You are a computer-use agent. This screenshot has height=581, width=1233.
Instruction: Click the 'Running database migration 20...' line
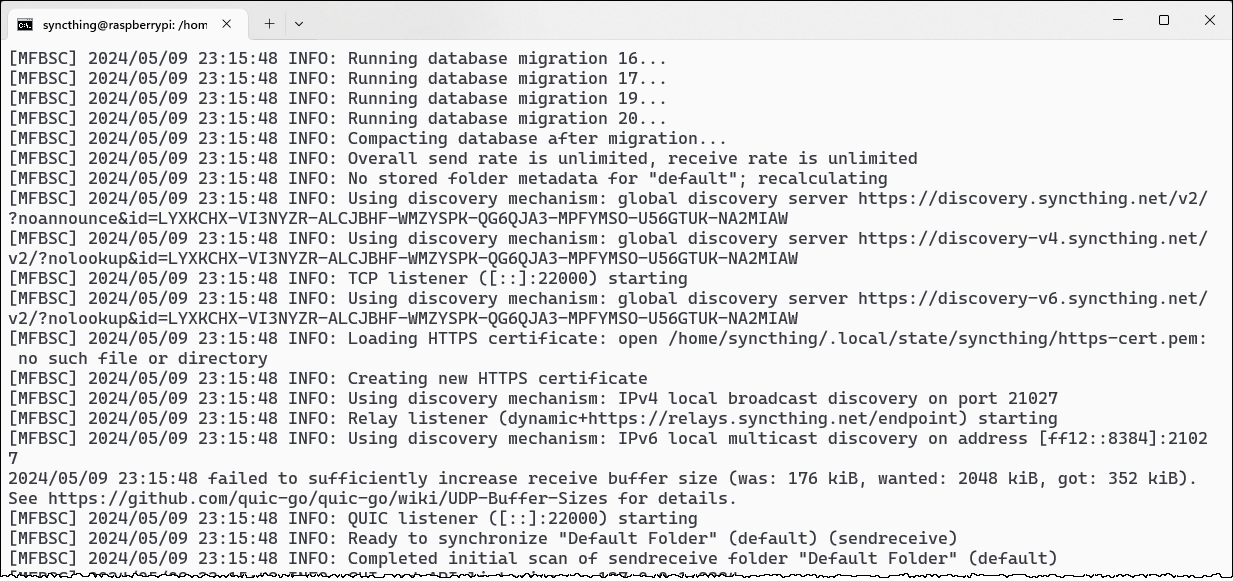click(x=337, y=118)
